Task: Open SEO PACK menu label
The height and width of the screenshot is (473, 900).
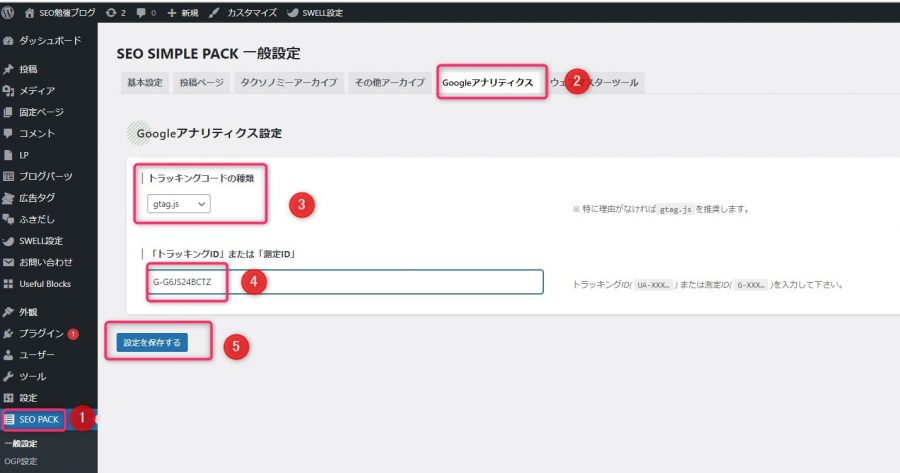Action: [x=39, y=420]
